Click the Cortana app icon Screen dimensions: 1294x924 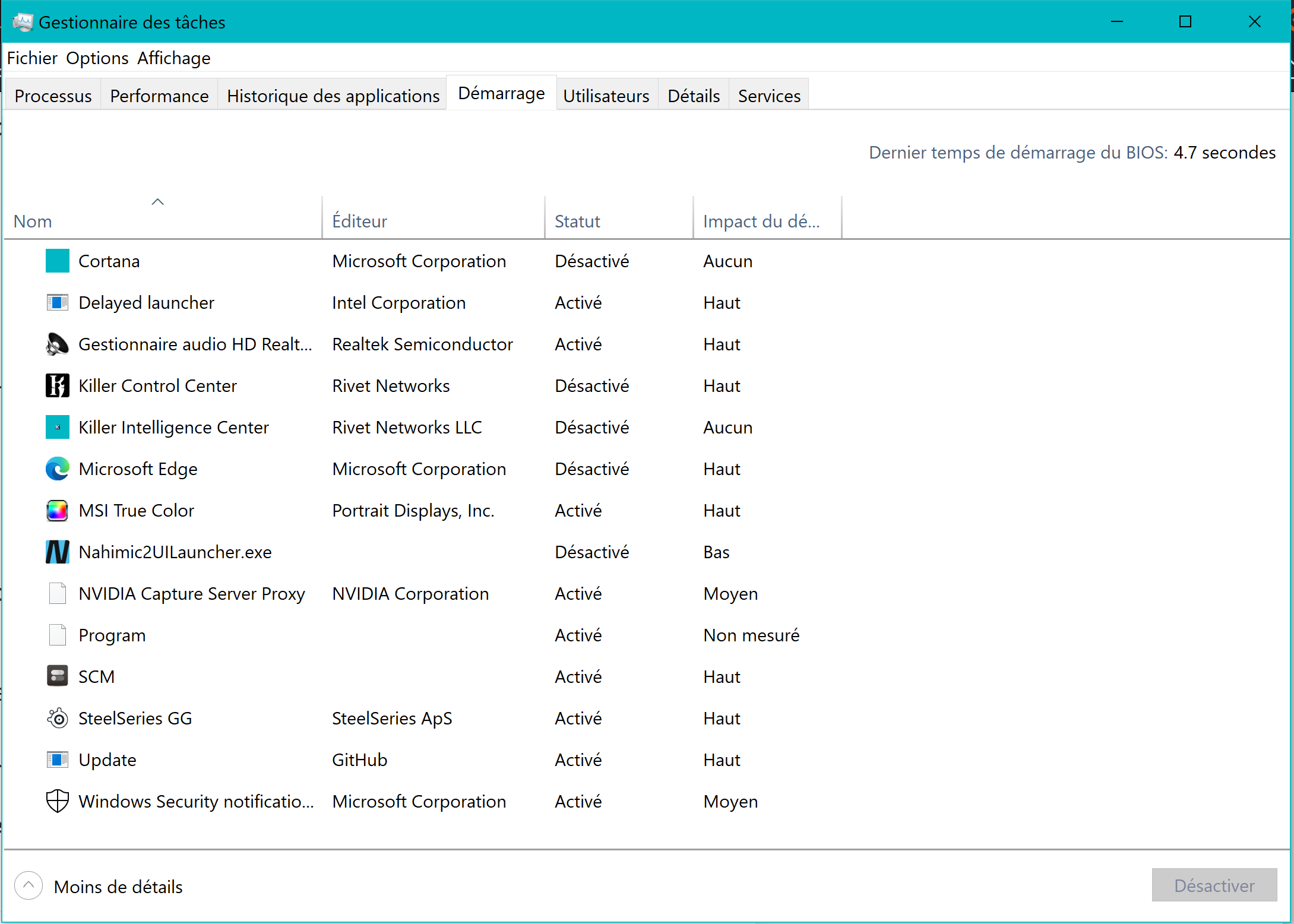57,261
